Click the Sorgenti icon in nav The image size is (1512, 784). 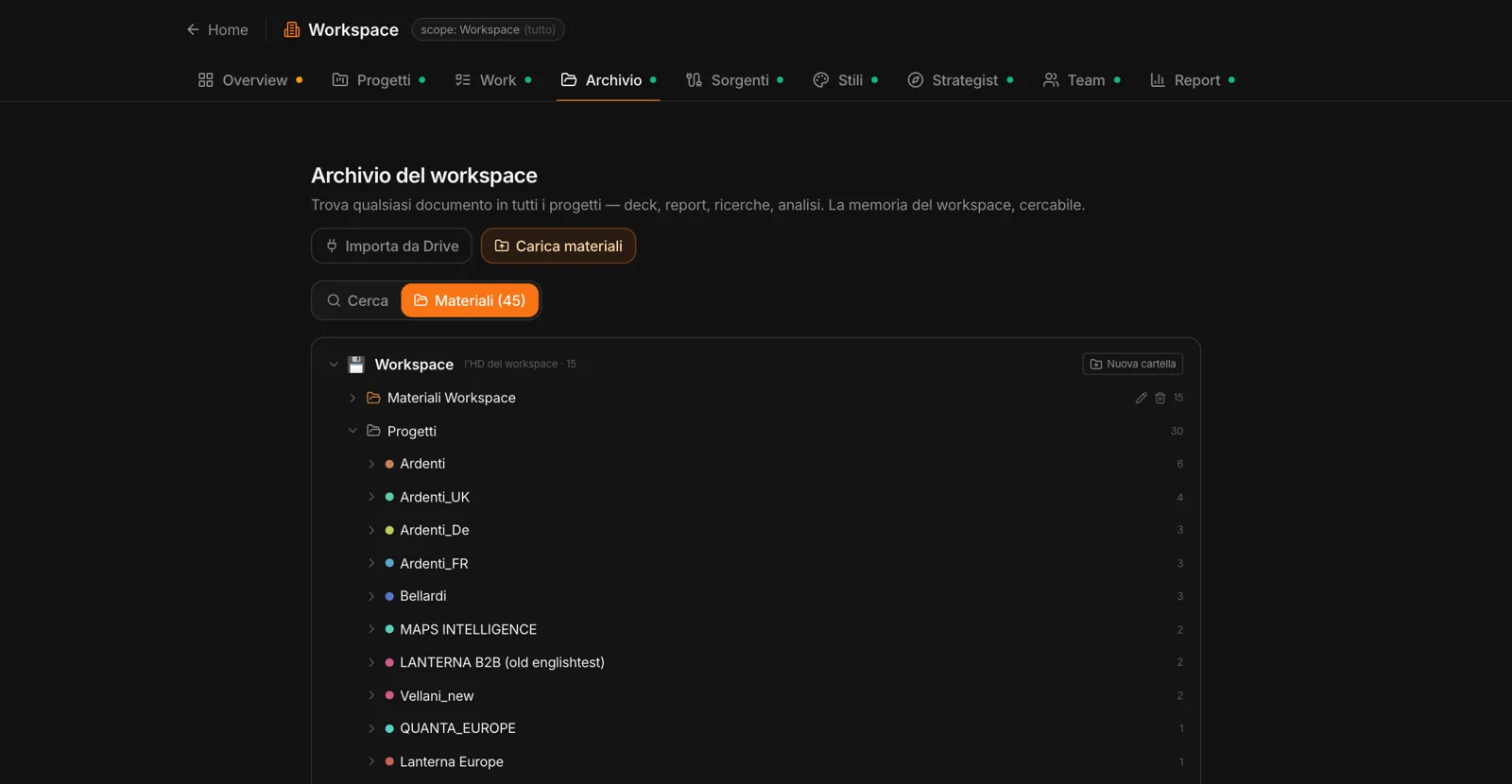point(695,80)
